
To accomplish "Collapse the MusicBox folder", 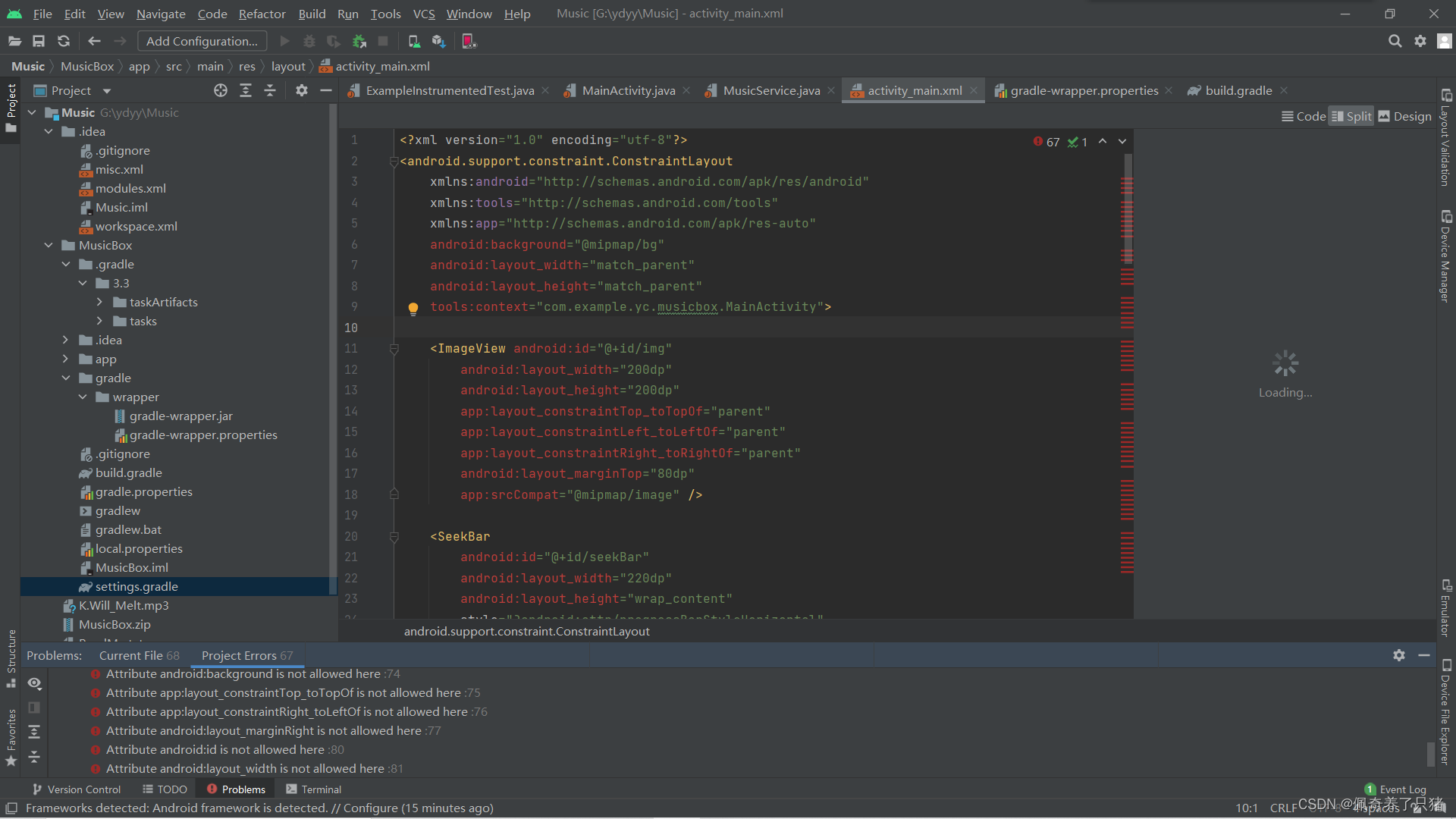I will coord(49,245).
